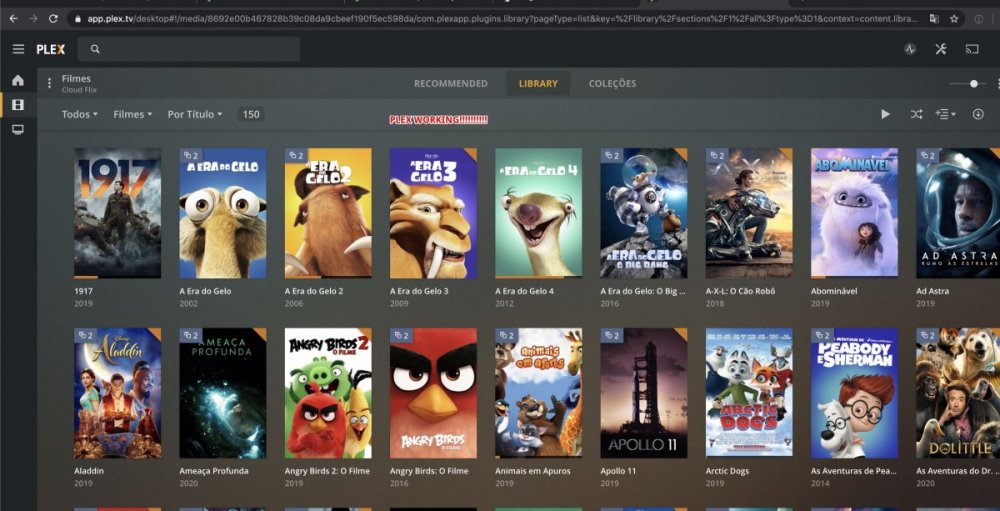The height and width of the screenshot is (511, 1000).
Task: Click the 'Animais em Apuros' title link
Action: click(533, 471)
